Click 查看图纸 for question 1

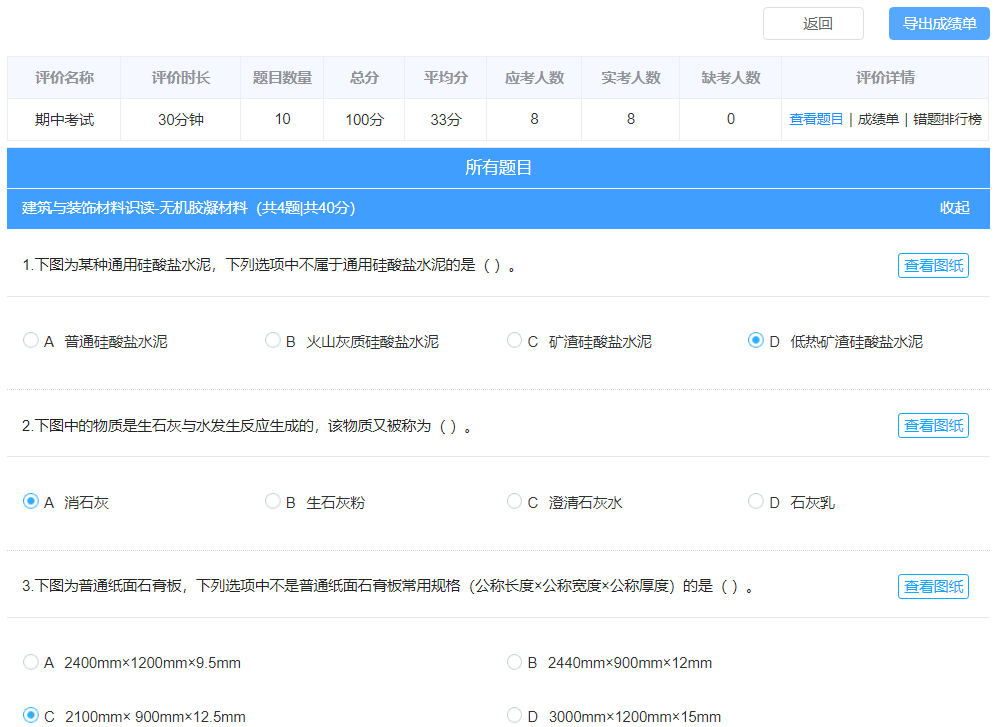[x=933, y=265]
